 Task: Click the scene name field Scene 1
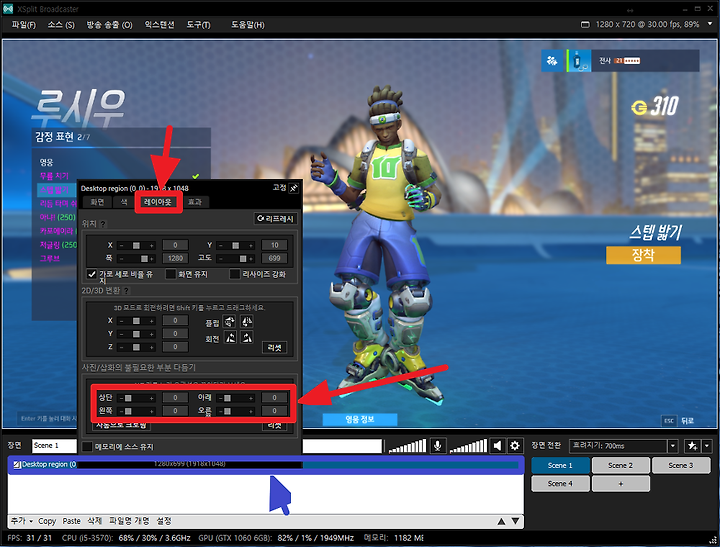click(54, 445)
